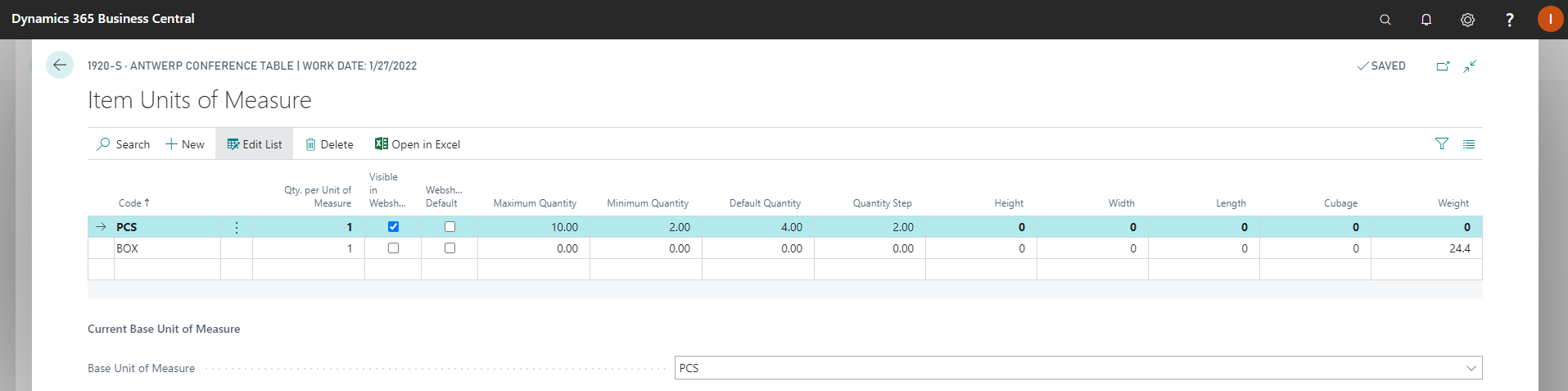Click the Cubage column header
The height and width of the screenshot is (391, 1568).
pyautogui.click(x=1340, y=203)
